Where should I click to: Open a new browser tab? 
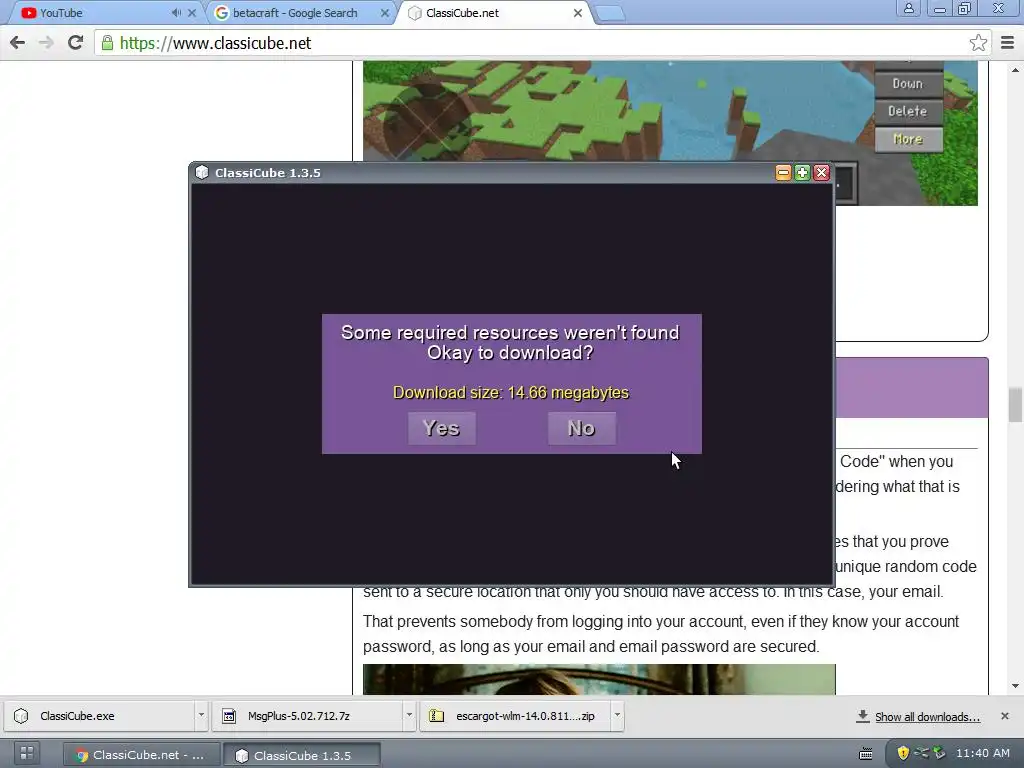pyautogui.click(x=611, y=13)
